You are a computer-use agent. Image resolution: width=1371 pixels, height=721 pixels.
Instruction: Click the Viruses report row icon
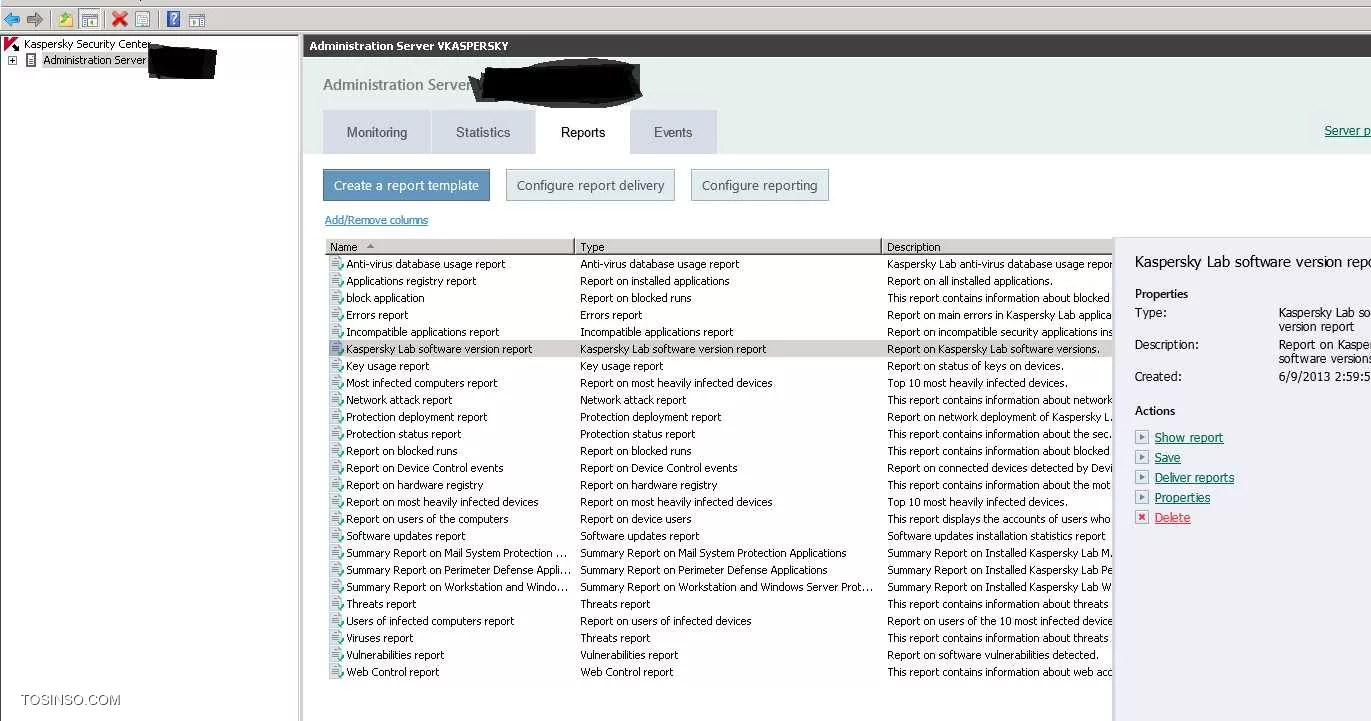337,638
